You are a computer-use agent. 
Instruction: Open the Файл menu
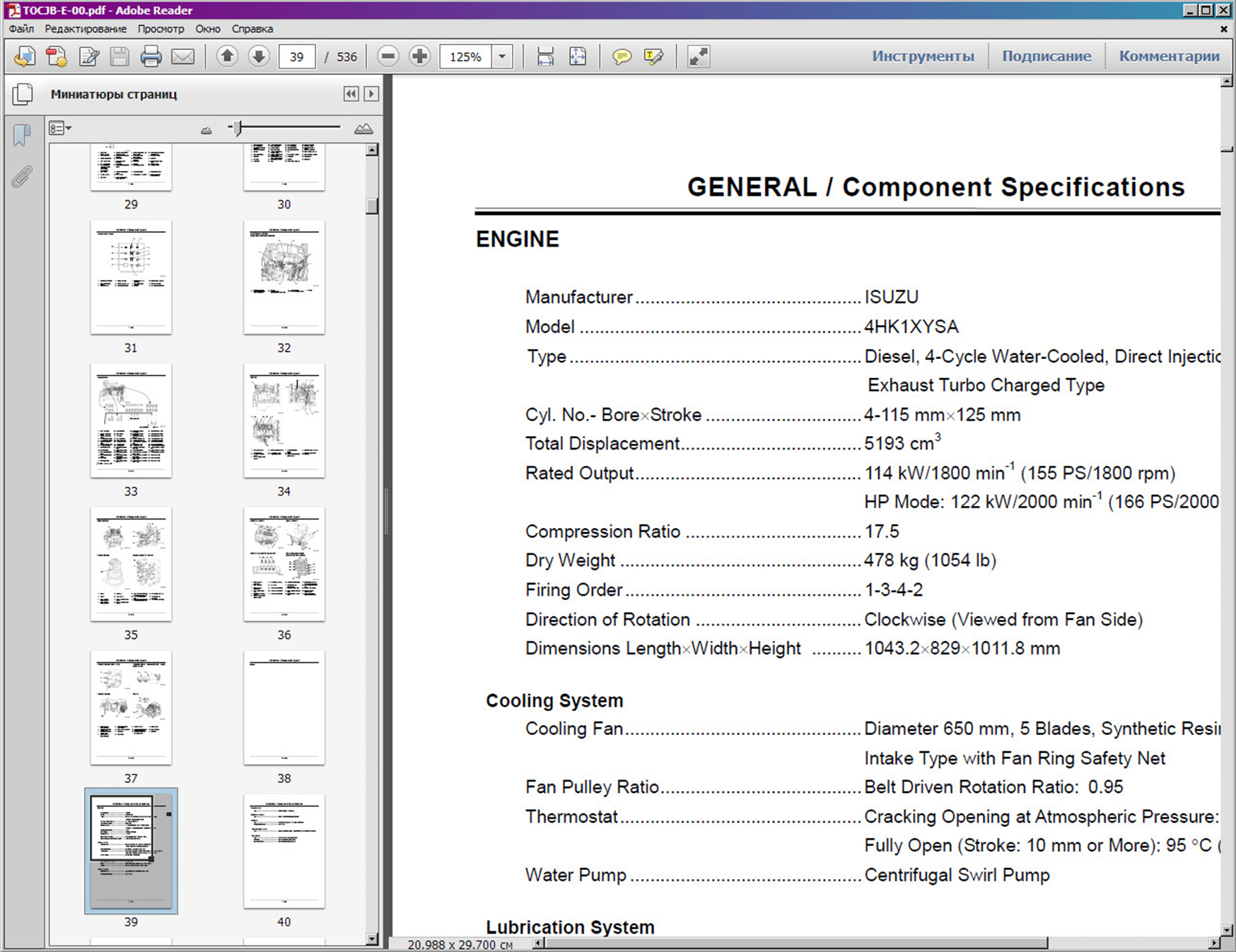[21, 29]
